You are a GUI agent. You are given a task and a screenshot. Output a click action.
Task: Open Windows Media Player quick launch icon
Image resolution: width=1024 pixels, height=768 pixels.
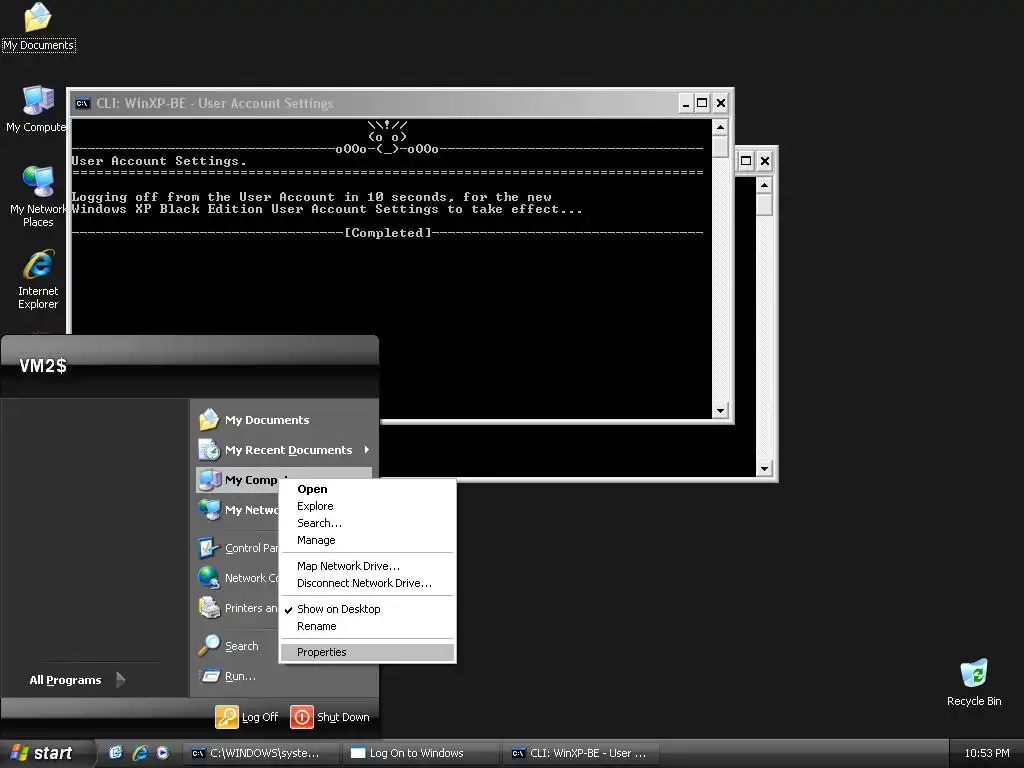pos(163,753)
